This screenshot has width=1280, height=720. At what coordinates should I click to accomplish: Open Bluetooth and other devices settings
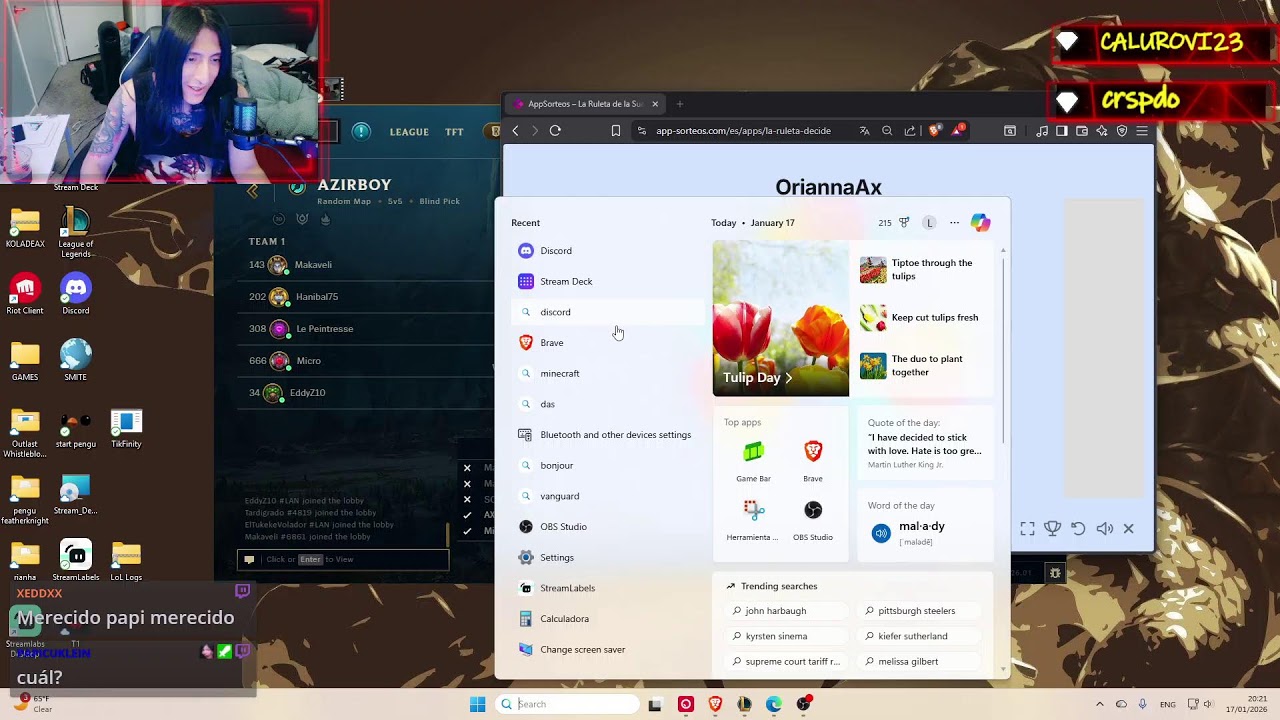(x=607, y=435)
